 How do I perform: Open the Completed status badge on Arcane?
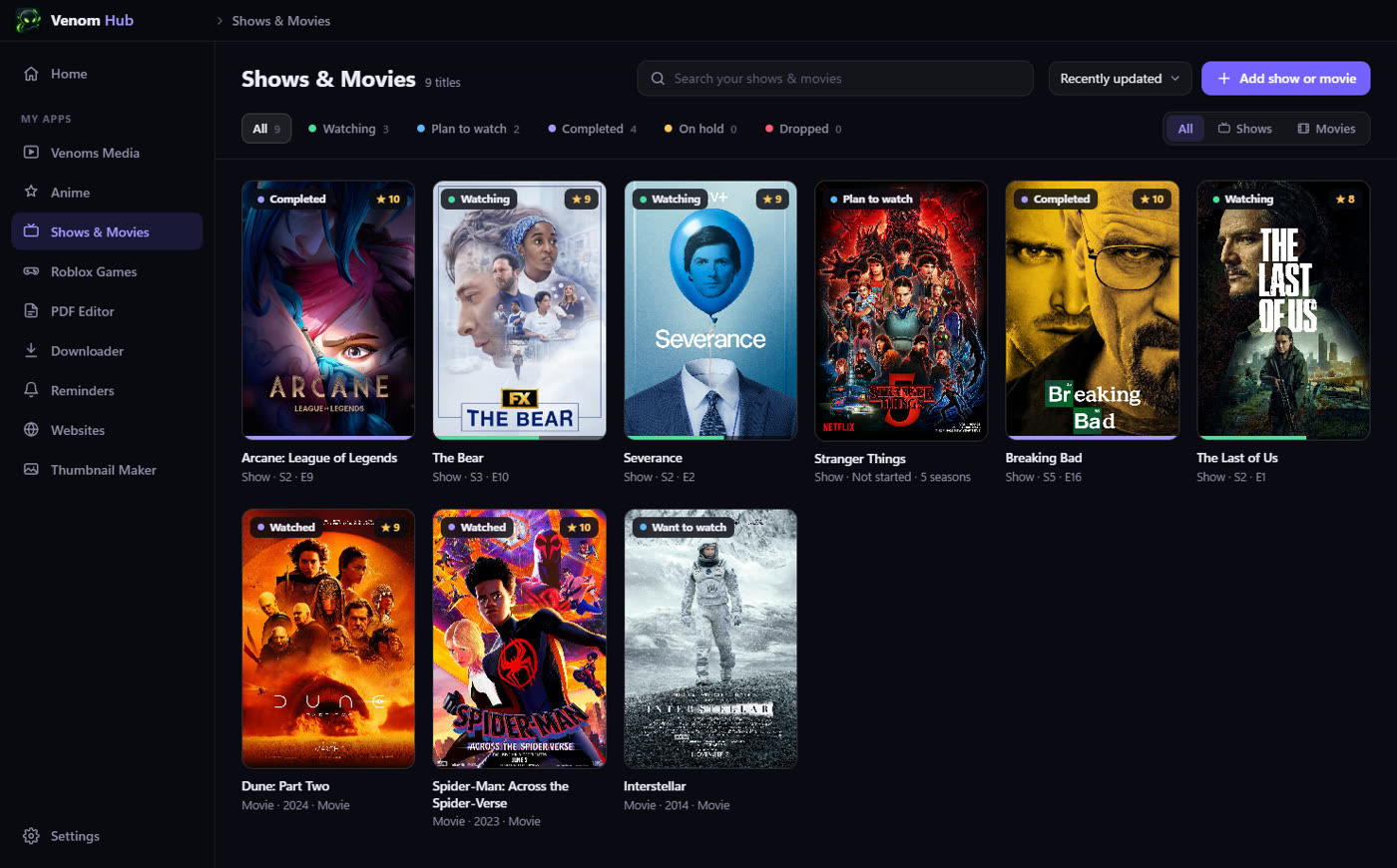291,200
